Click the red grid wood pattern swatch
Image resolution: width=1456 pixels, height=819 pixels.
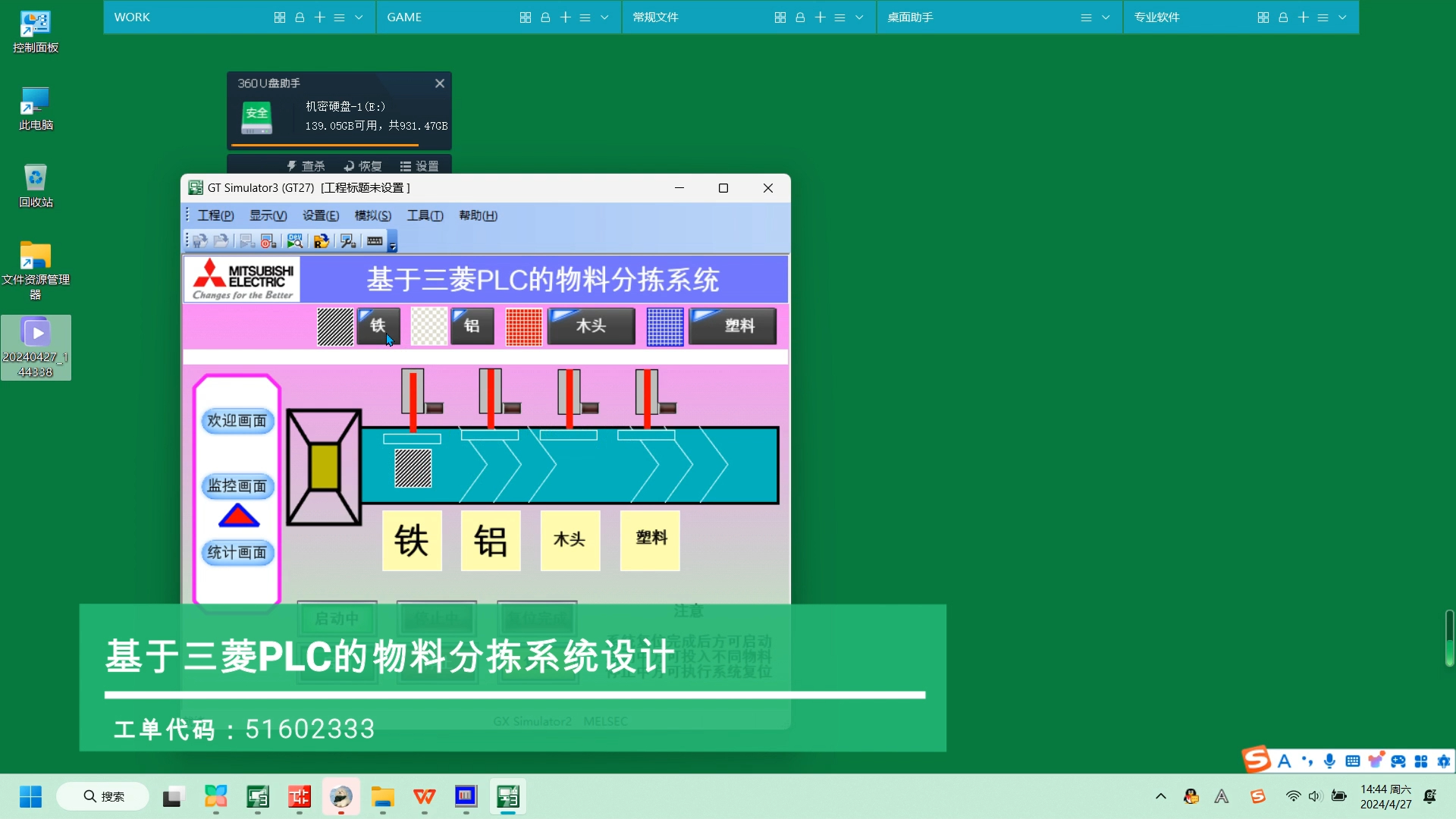click(x=523, y=327)
